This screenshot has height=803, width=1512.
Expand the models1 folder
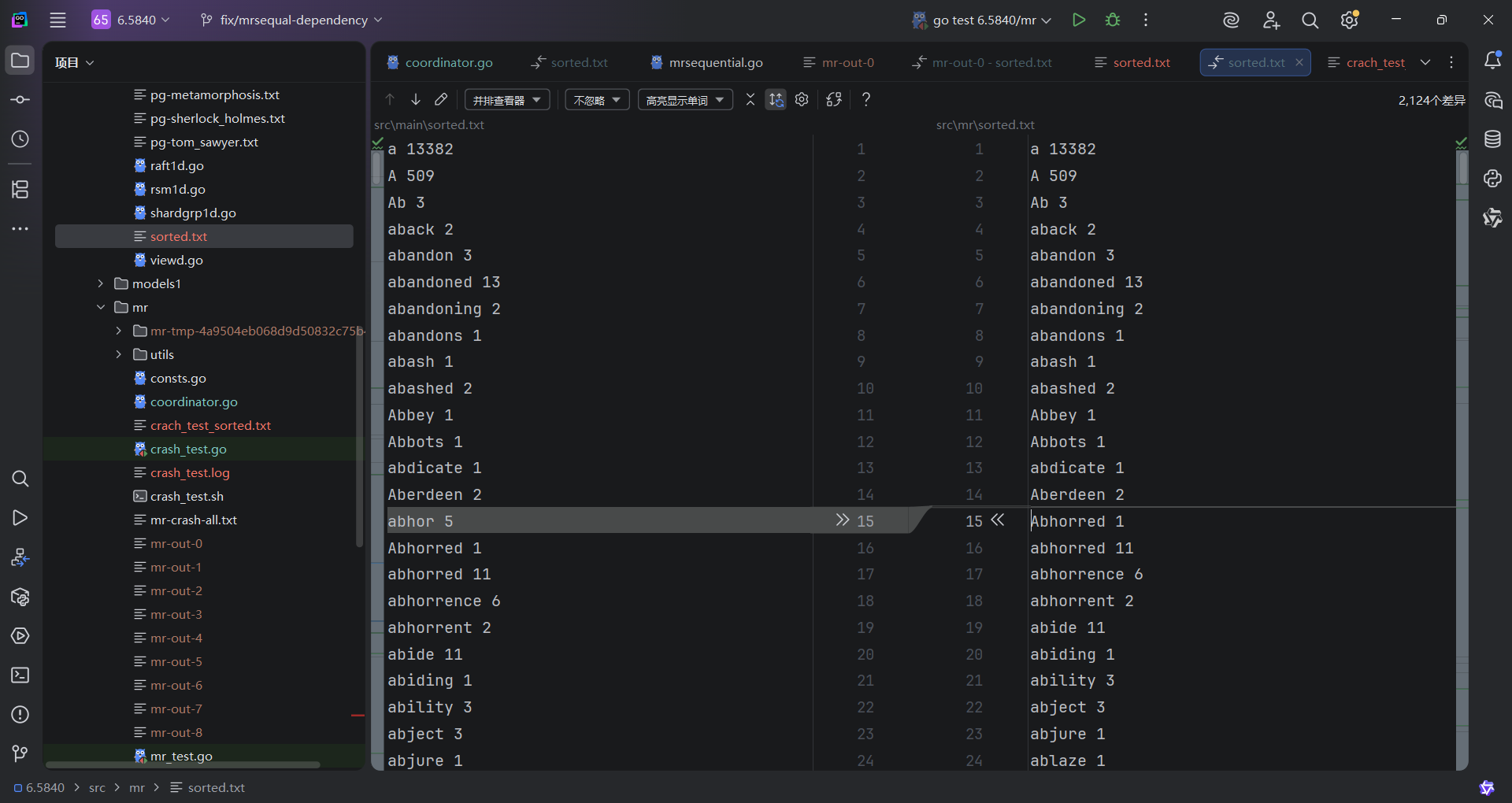click(101, 283)
